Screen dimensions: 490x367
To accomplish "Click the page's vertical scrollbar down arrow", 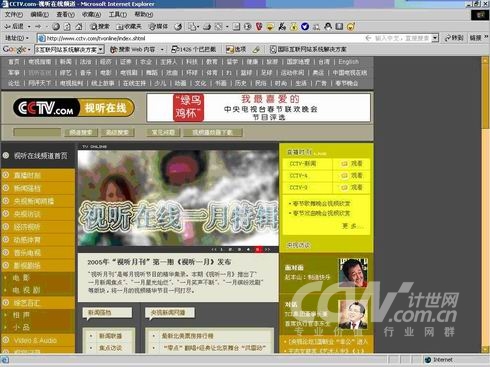I will click(x=485, y=349).
